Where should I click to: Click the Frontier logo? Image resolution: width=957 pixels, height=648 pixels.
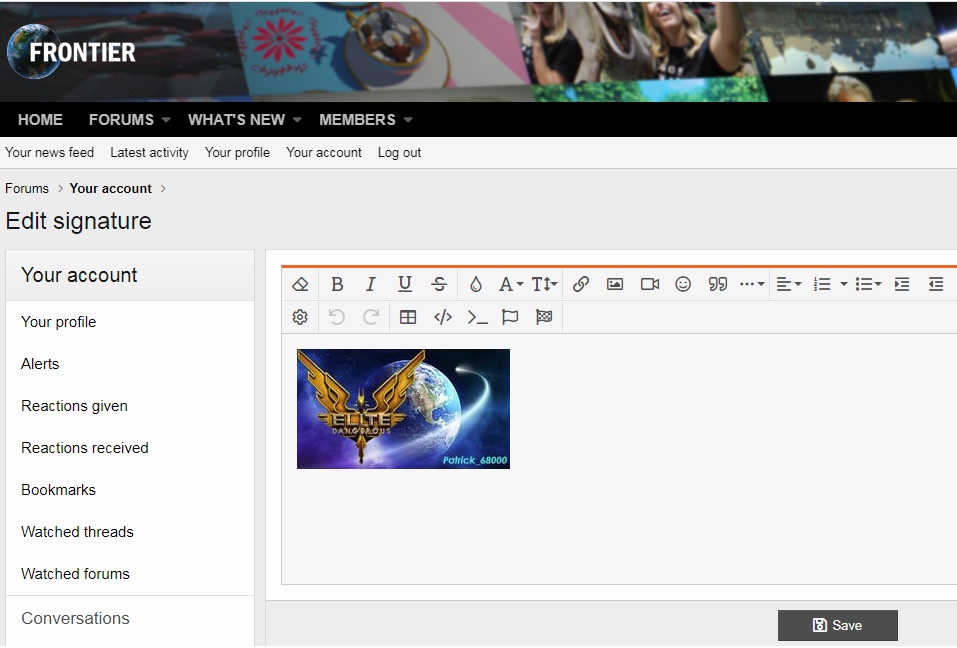pos(71,52)
